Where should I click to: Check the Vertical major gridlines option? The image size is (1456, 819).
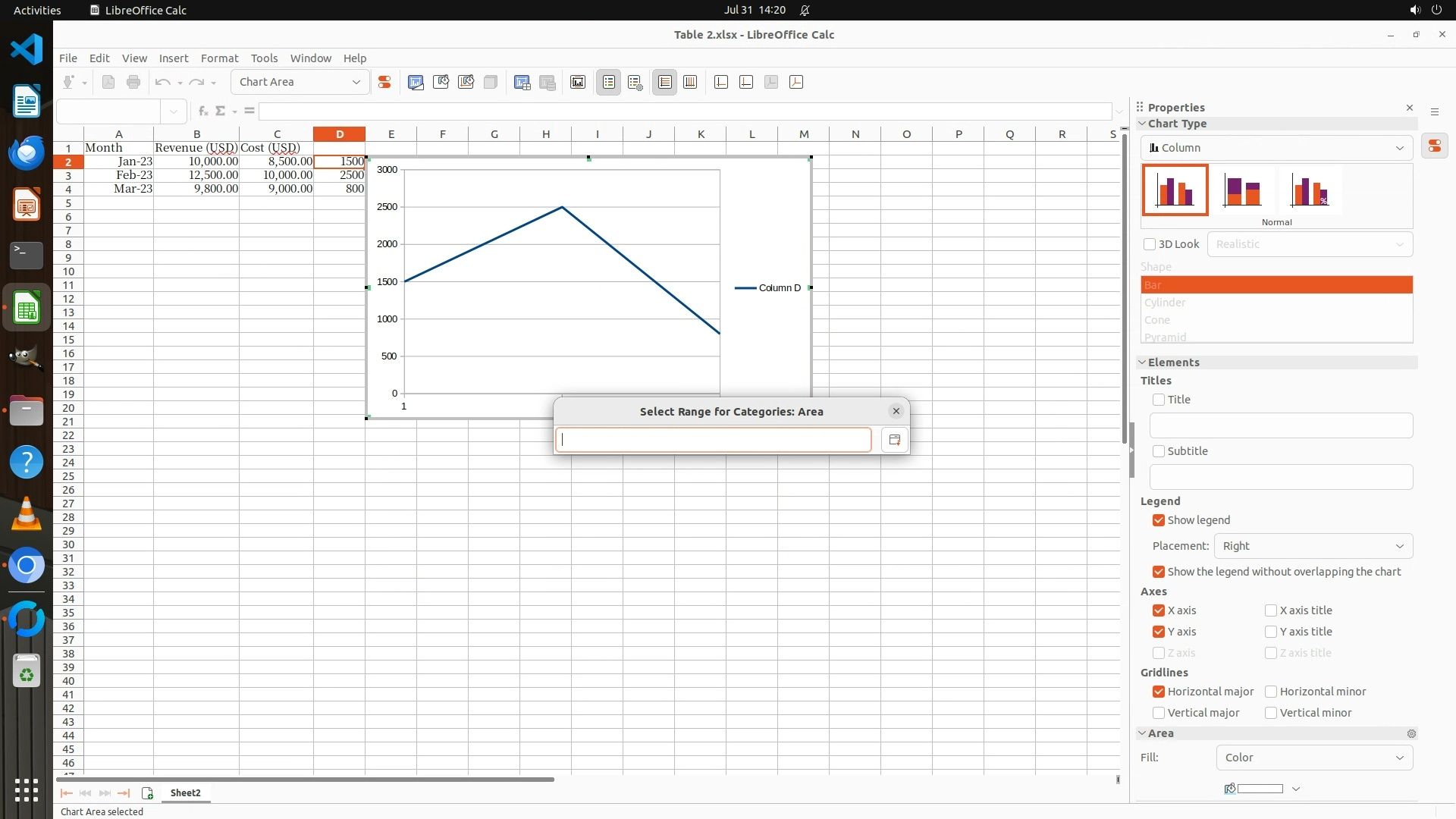[x=1159, y=713]
